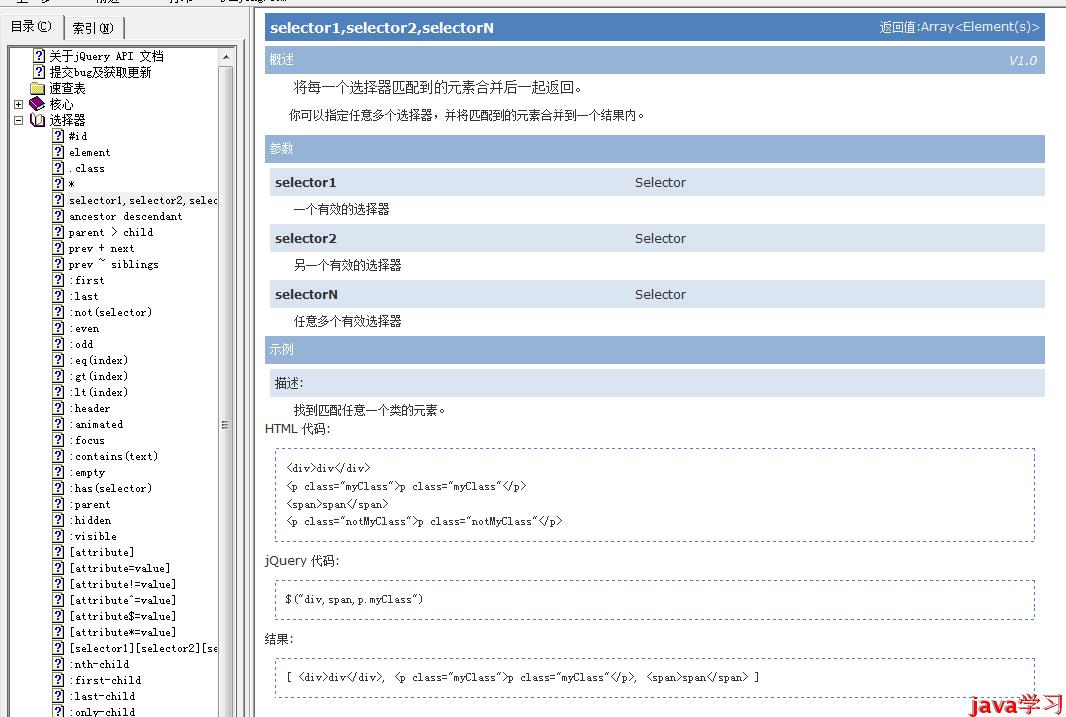This screenshot has width=1066, height=717.
Task: Select the 速查表 tree item
Action: (x=67, y=88)
